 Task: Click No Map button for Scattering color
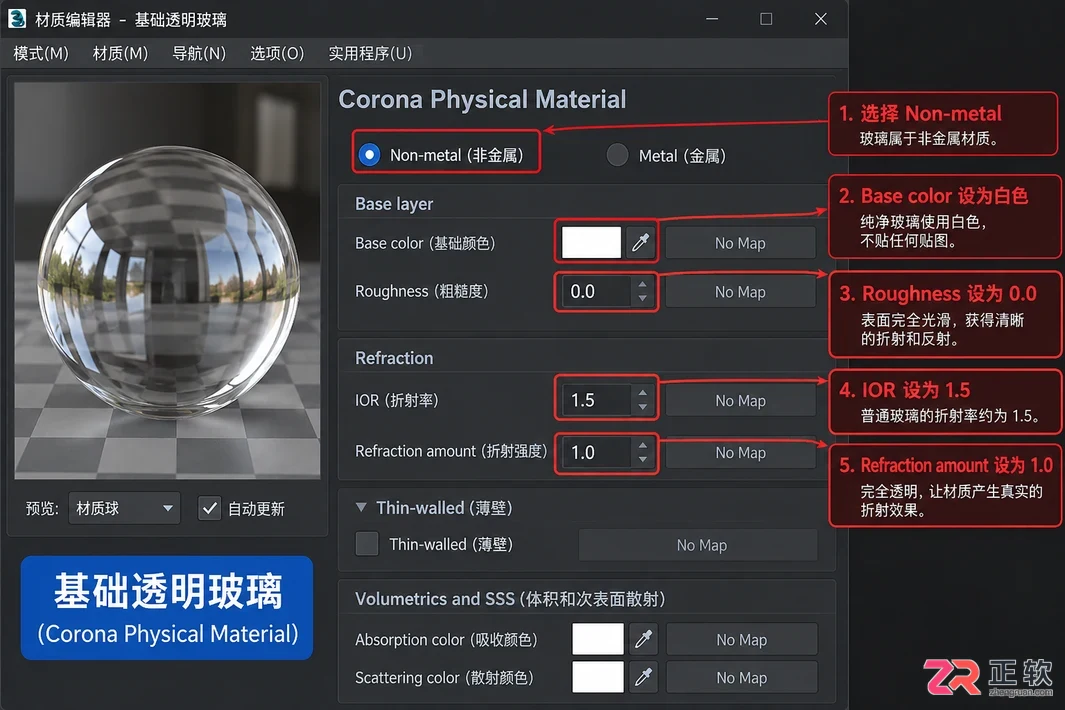(x=742, y=677)
